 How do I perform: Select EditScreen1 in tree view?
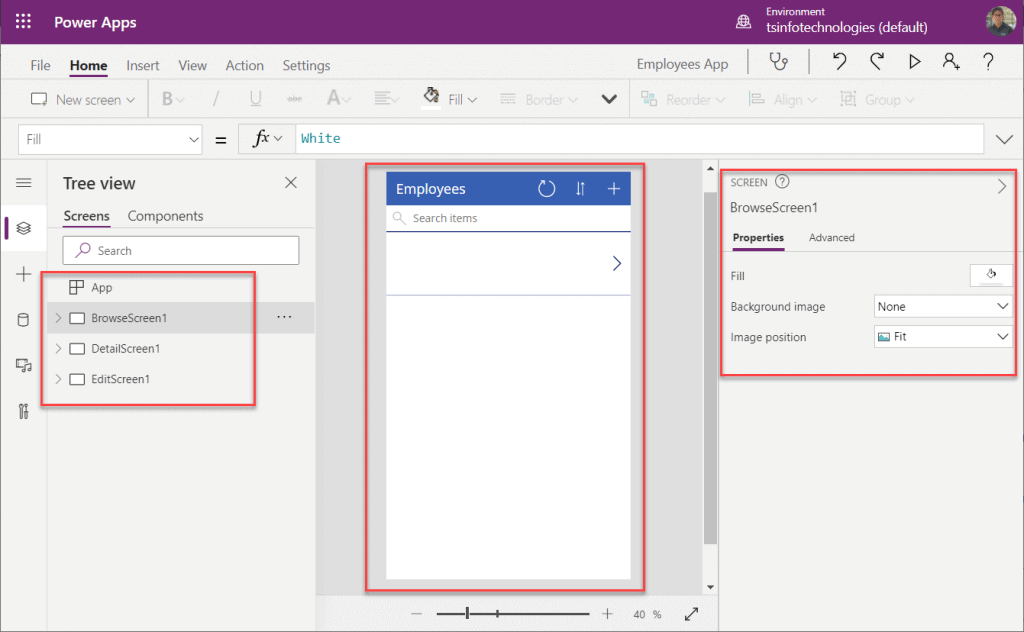pos(120,379)
